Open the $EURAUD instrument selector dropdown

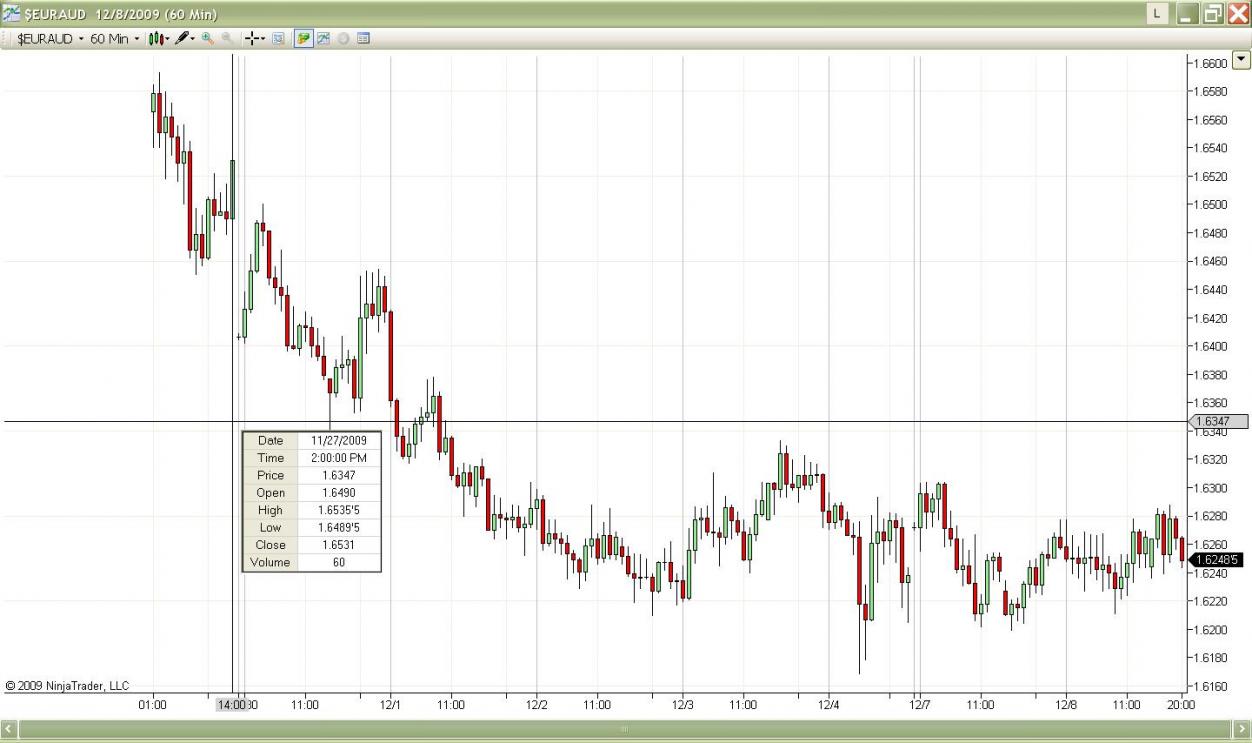point(49,39)
